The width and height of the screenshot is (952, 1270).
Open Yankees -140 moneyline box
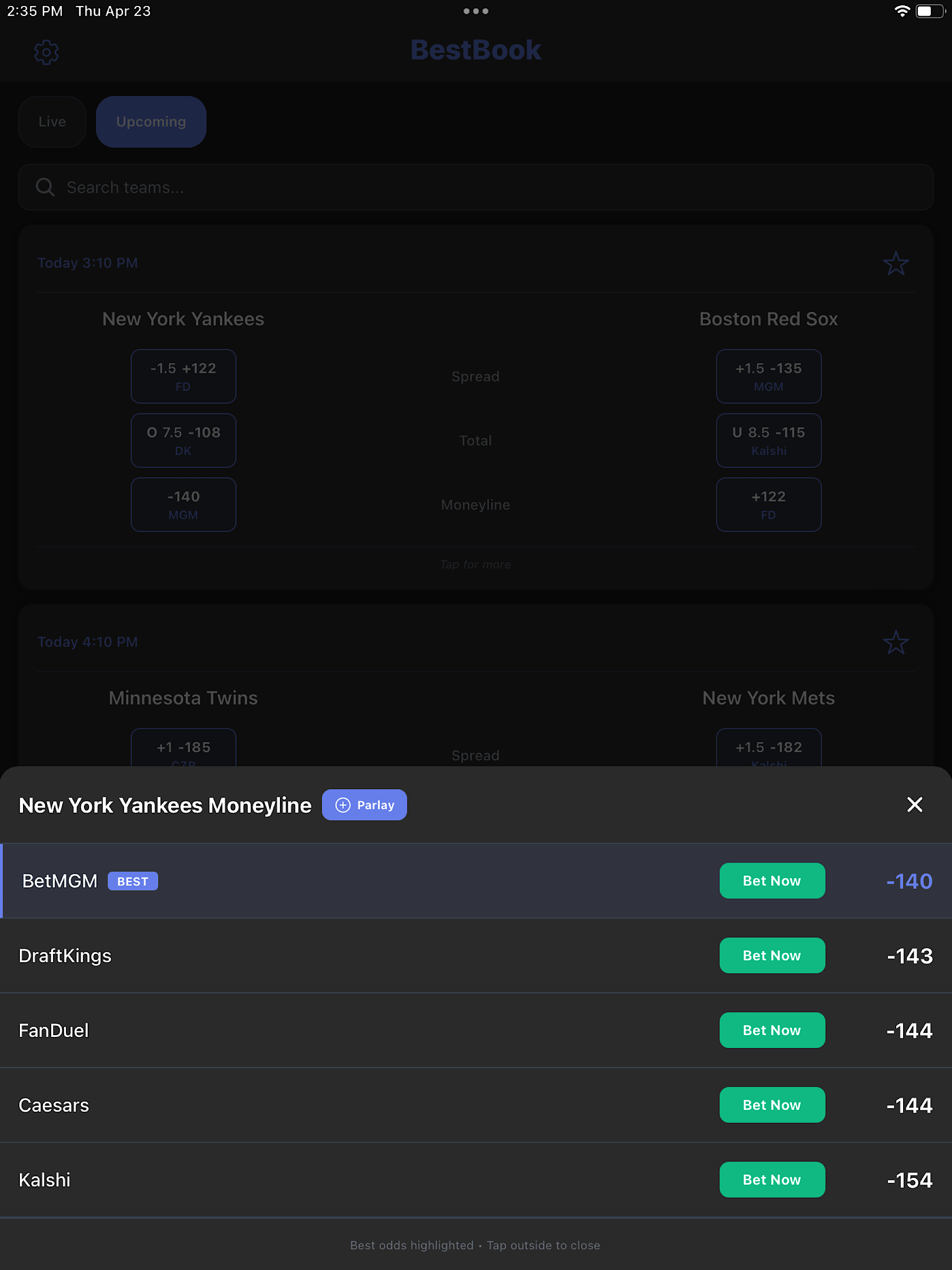tap(184, 505)
